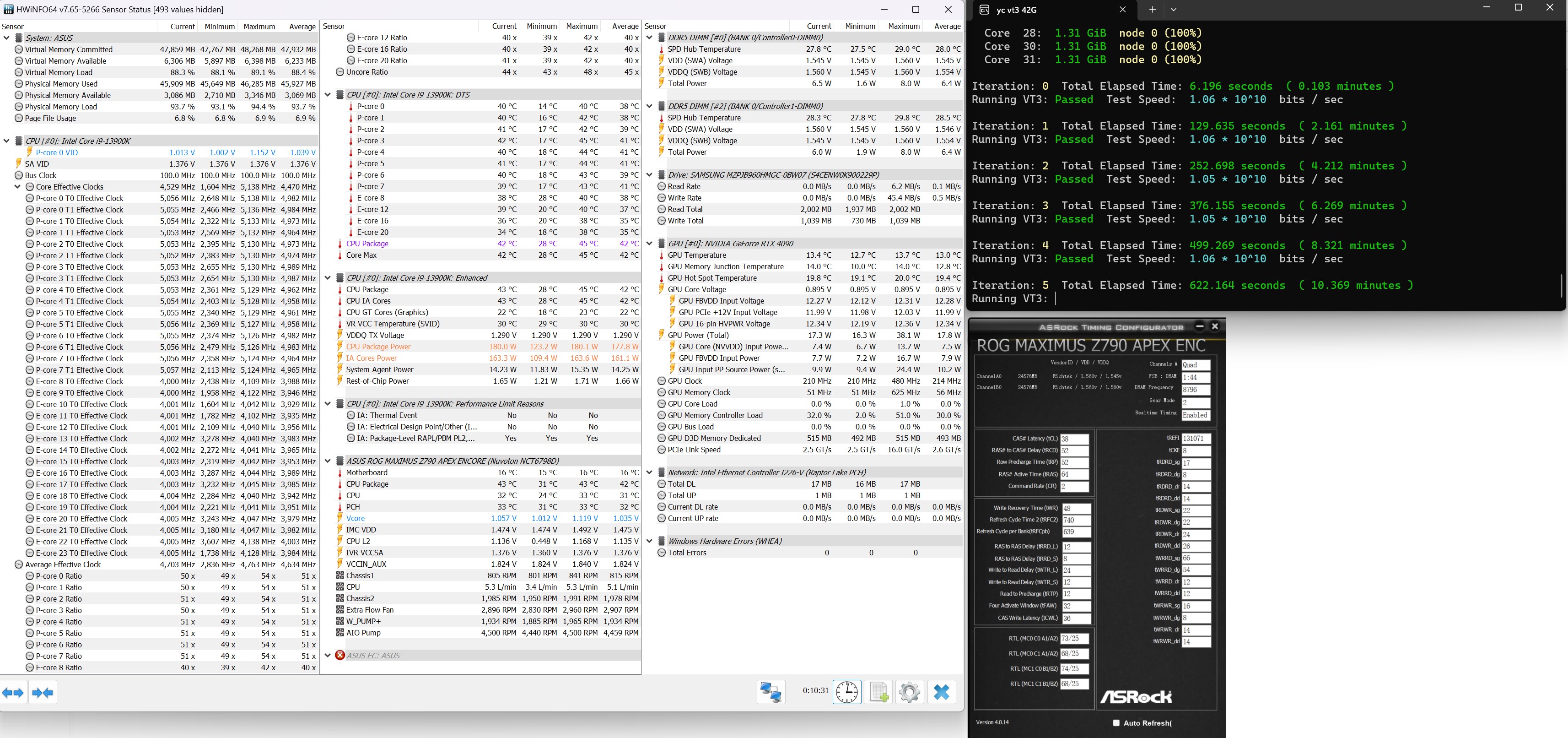This screenshot has height=738, width=1568.
Task: Click the blue X close sensors button
Action: pos(941,692)
